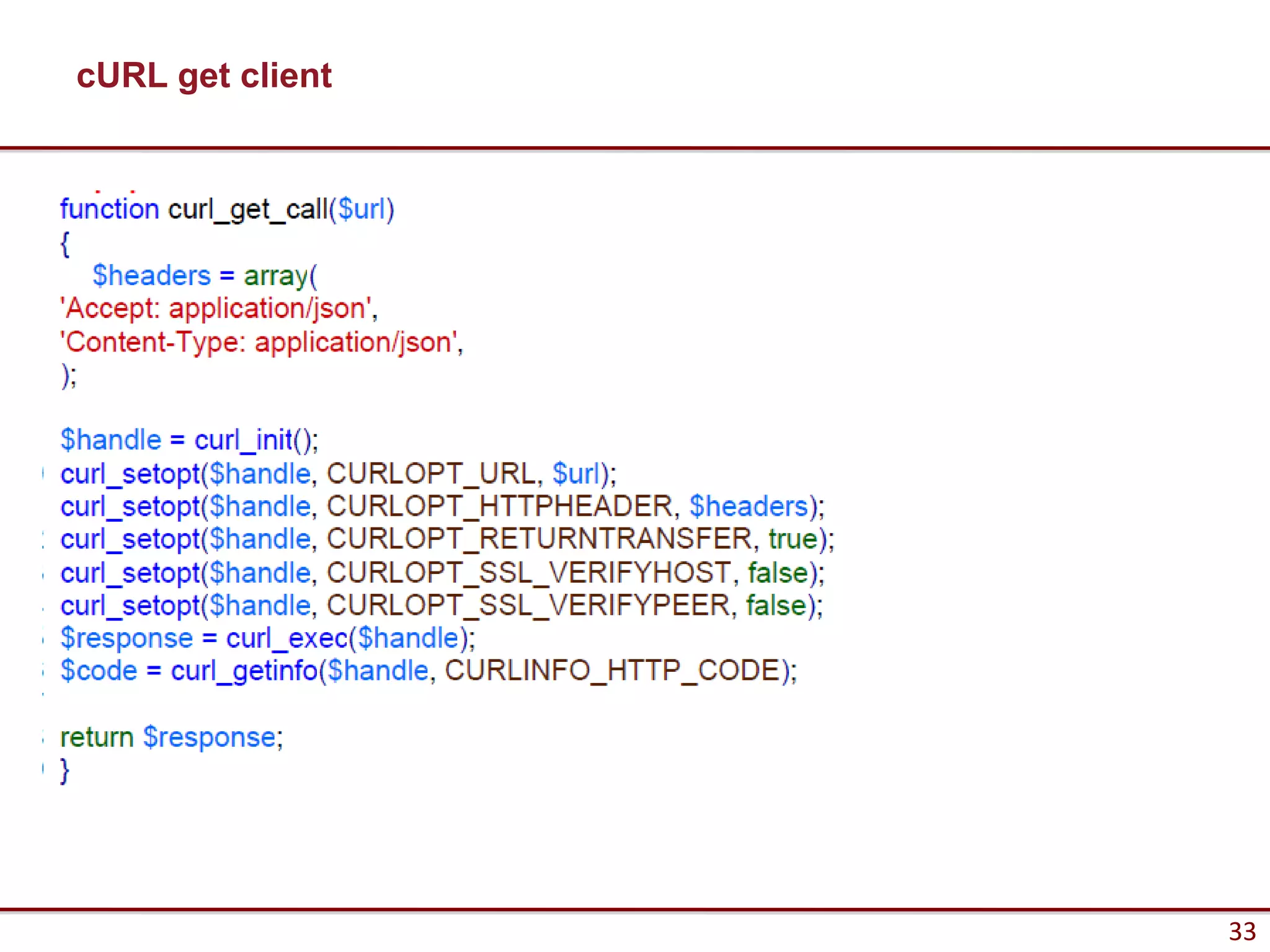The height and width of the screenshot is (952, 1270).
Task: Click the CURLINFO_HTTP_CODE constant
Action: pyautogui.click(x=613, y=671)
